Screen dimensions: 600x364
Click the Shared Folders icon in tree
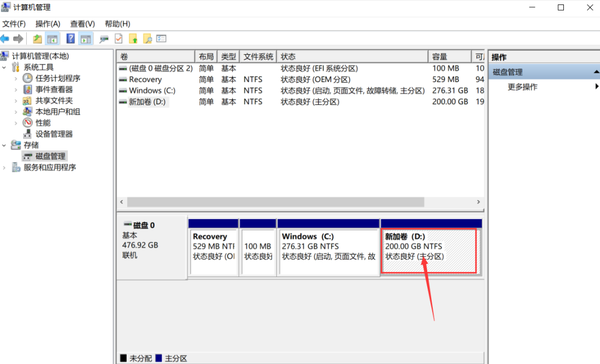pyautogui.click(x=27, y=101)
